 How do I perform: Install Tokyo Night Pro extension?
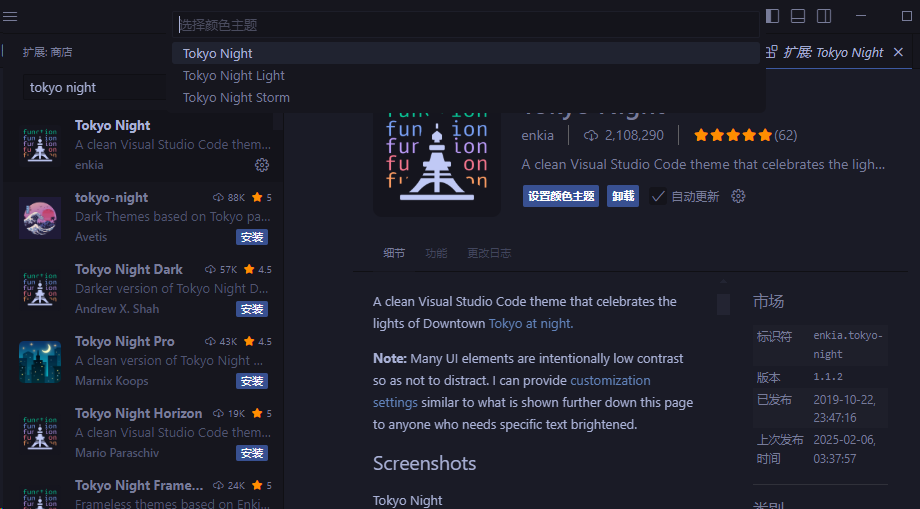tap(252, 381)
